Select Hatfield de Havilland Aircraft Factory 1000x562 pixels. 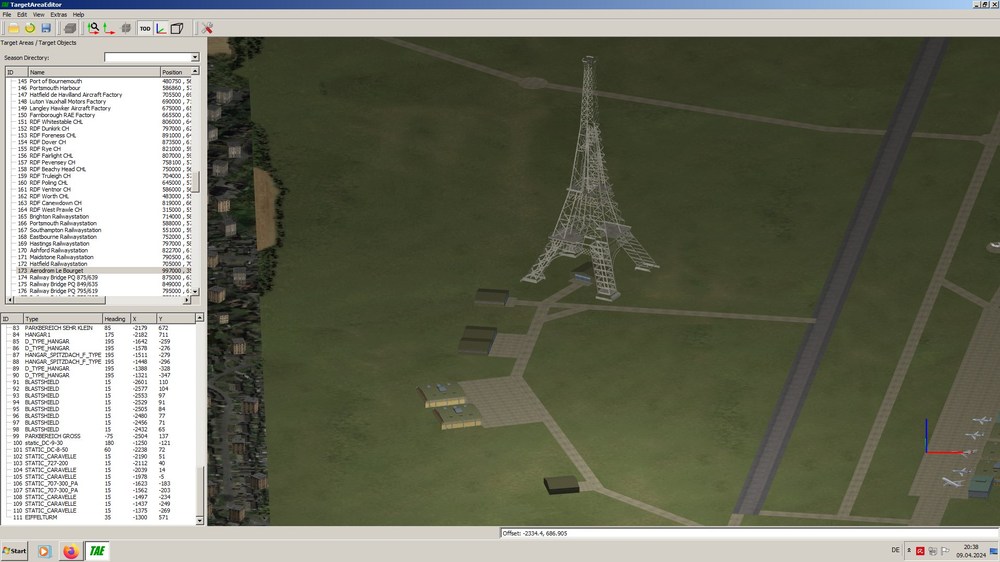point(98,94)
